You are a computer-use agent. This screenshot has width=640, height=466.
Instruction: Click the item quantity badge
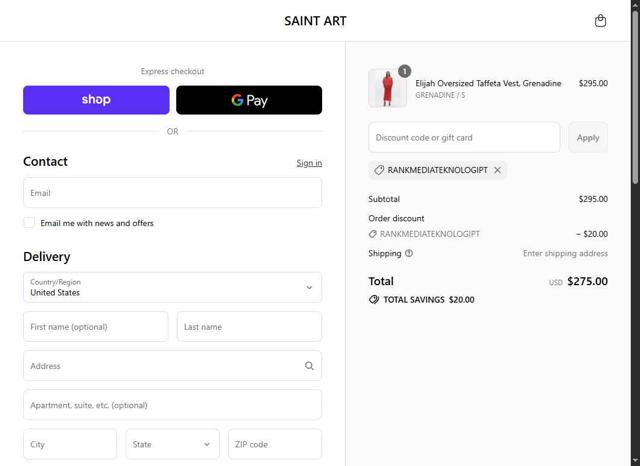404,71
